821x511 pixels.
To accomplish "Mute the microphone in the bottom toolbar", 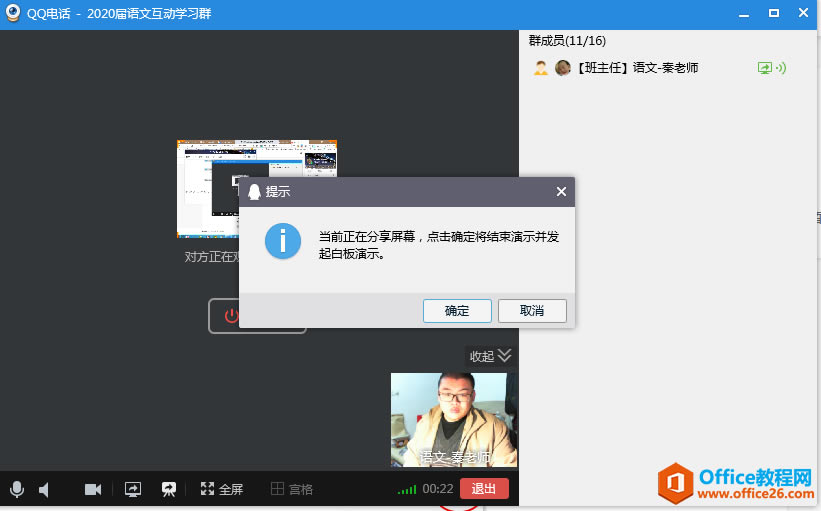I will point(17,489).
